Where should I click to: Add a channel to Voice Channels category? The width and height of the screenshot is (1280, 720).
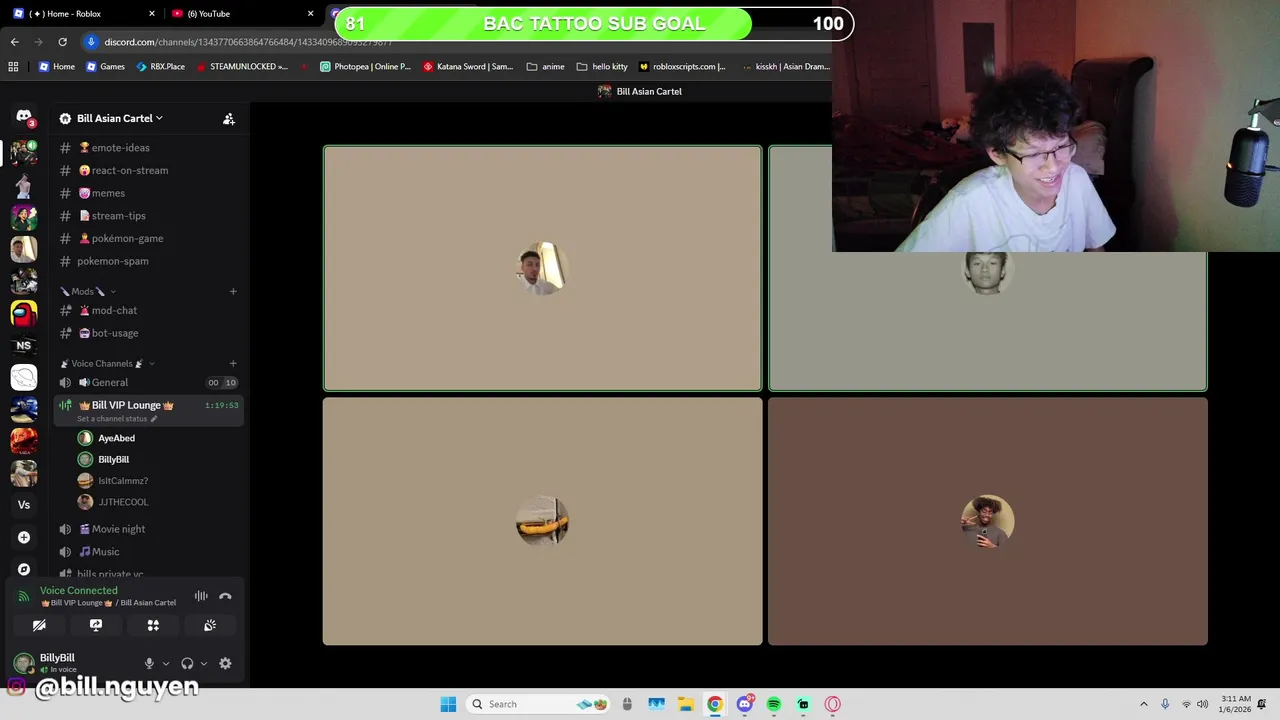click(x=233, y=363)
